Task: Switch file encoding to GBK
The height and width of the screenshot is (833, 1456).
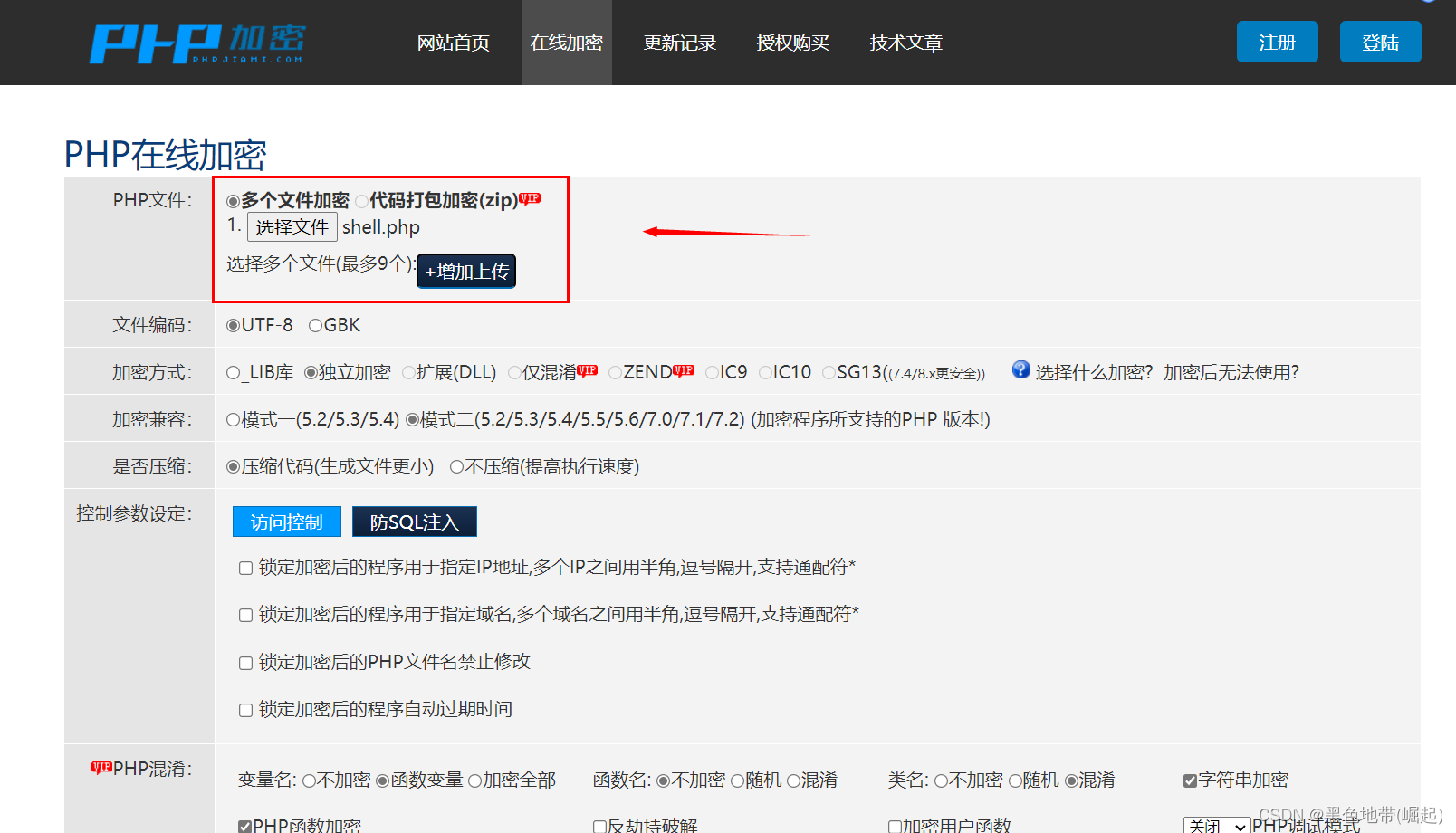Action: click(314, 324)
